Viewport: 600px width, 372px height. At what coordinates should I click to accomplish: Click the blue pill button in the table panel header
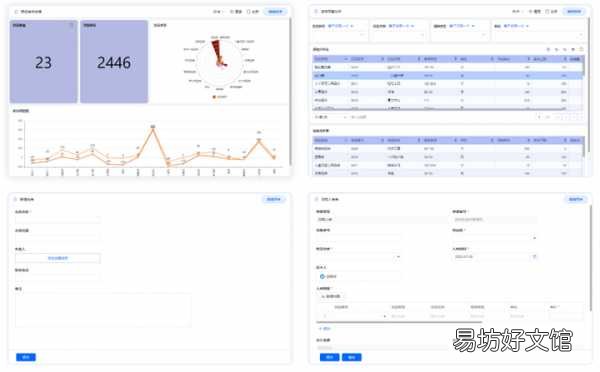pos(574,12)
